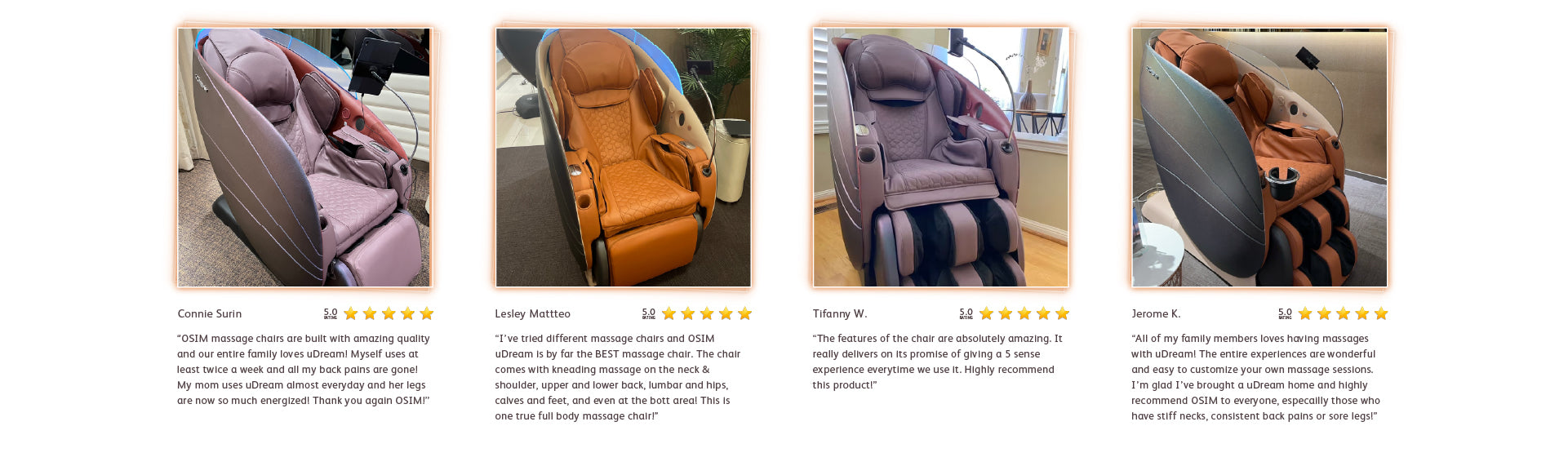
Task: Open Jerome K.'s massage chair photo
Action: tap(1259, 158)
